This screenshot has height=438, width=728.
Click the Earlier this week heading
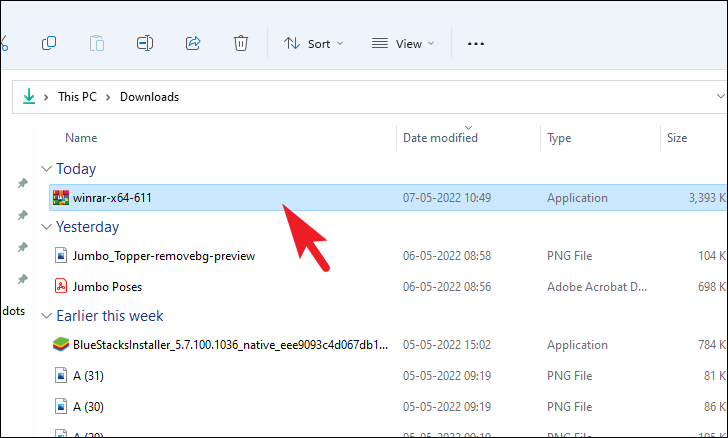110,316
